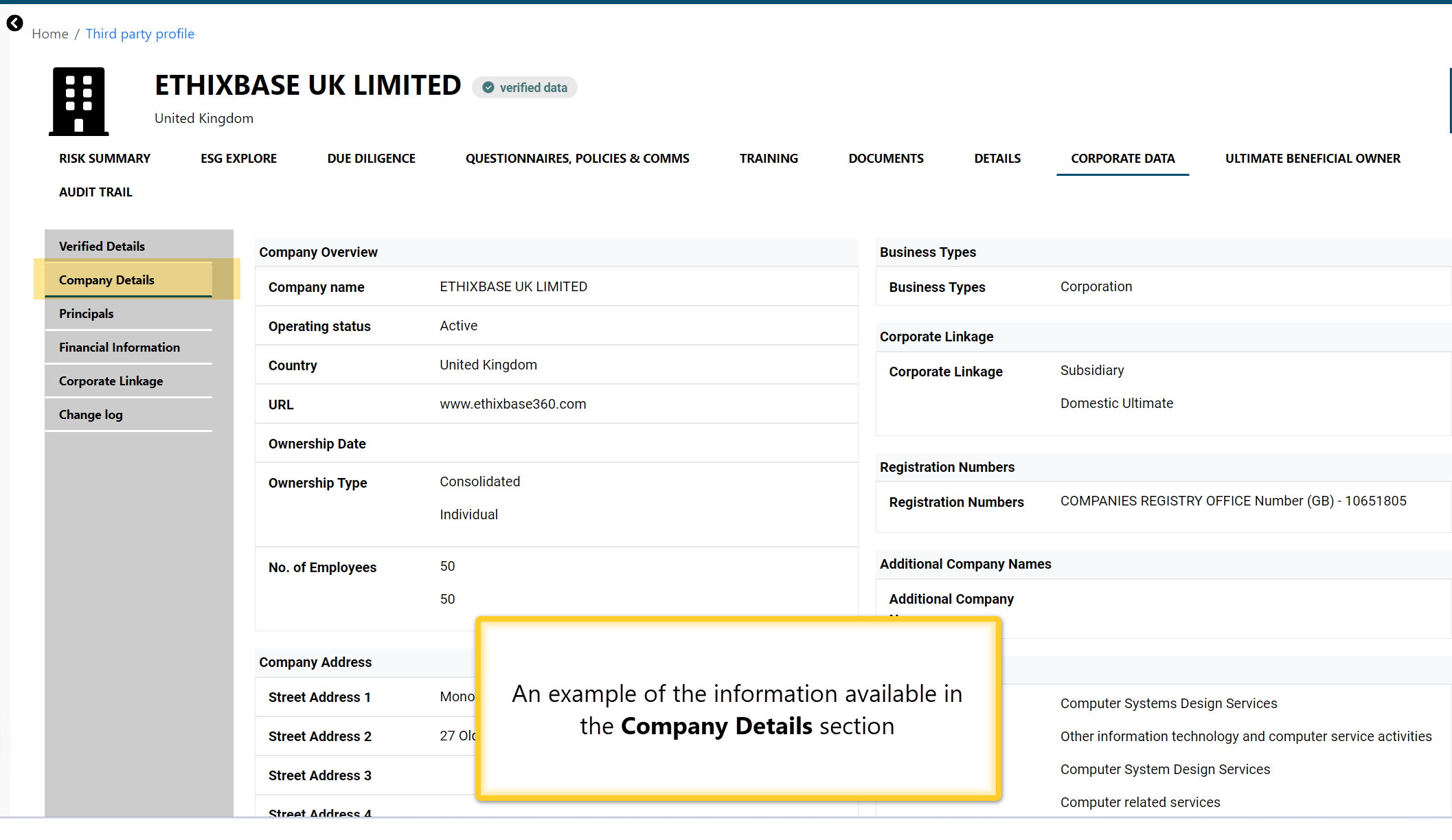The image size is (1452, 840).
Task: Click the Corporation business type value
Action: click(1096, 286)
